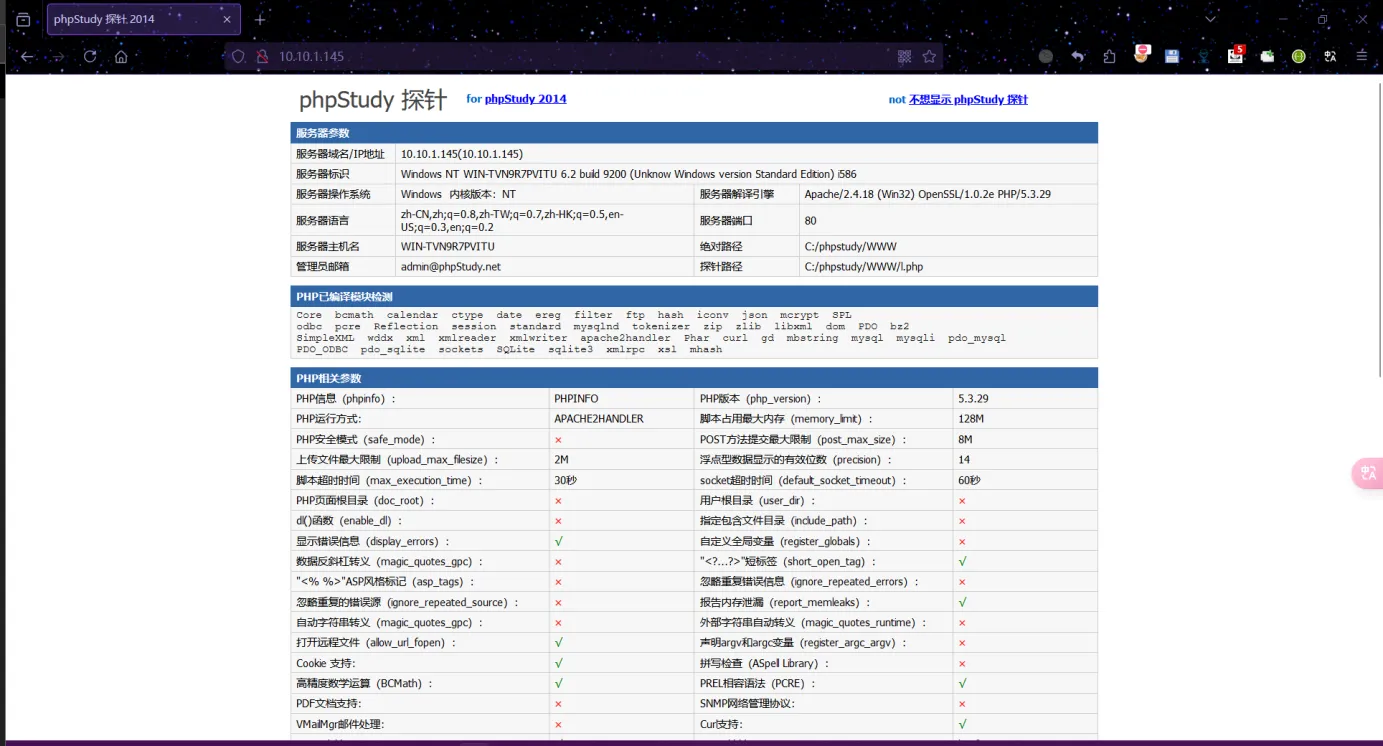Select the Windows NT WIN-TVN9R7PVITU server identifier text
1383x746 pixels.
click(628, 174)
